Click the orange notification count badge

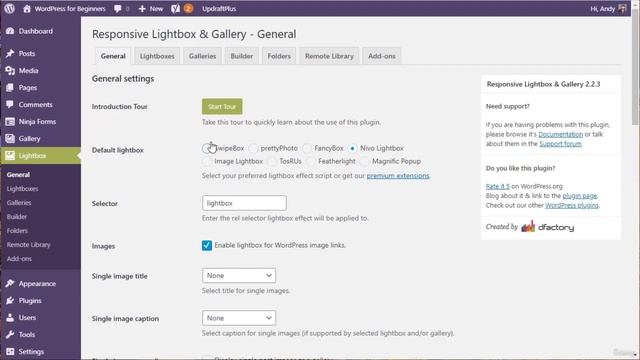(188, 9)
